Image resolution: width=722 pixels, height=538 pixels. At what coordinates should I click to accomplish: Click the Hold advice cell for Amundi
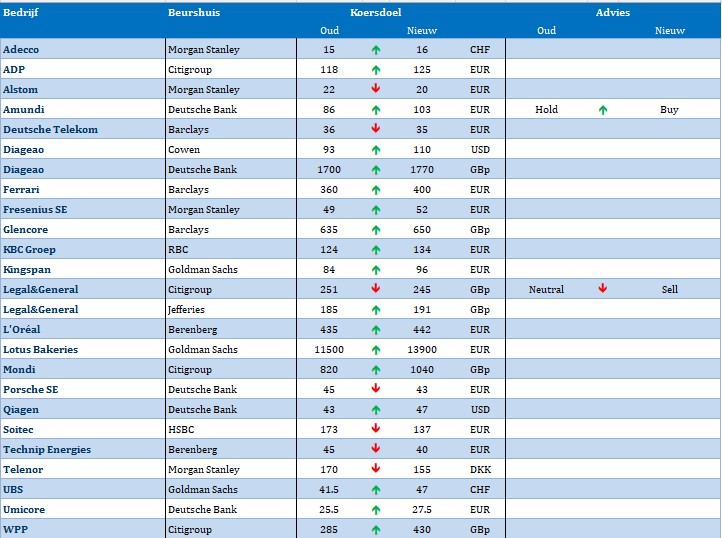point(547,109)
